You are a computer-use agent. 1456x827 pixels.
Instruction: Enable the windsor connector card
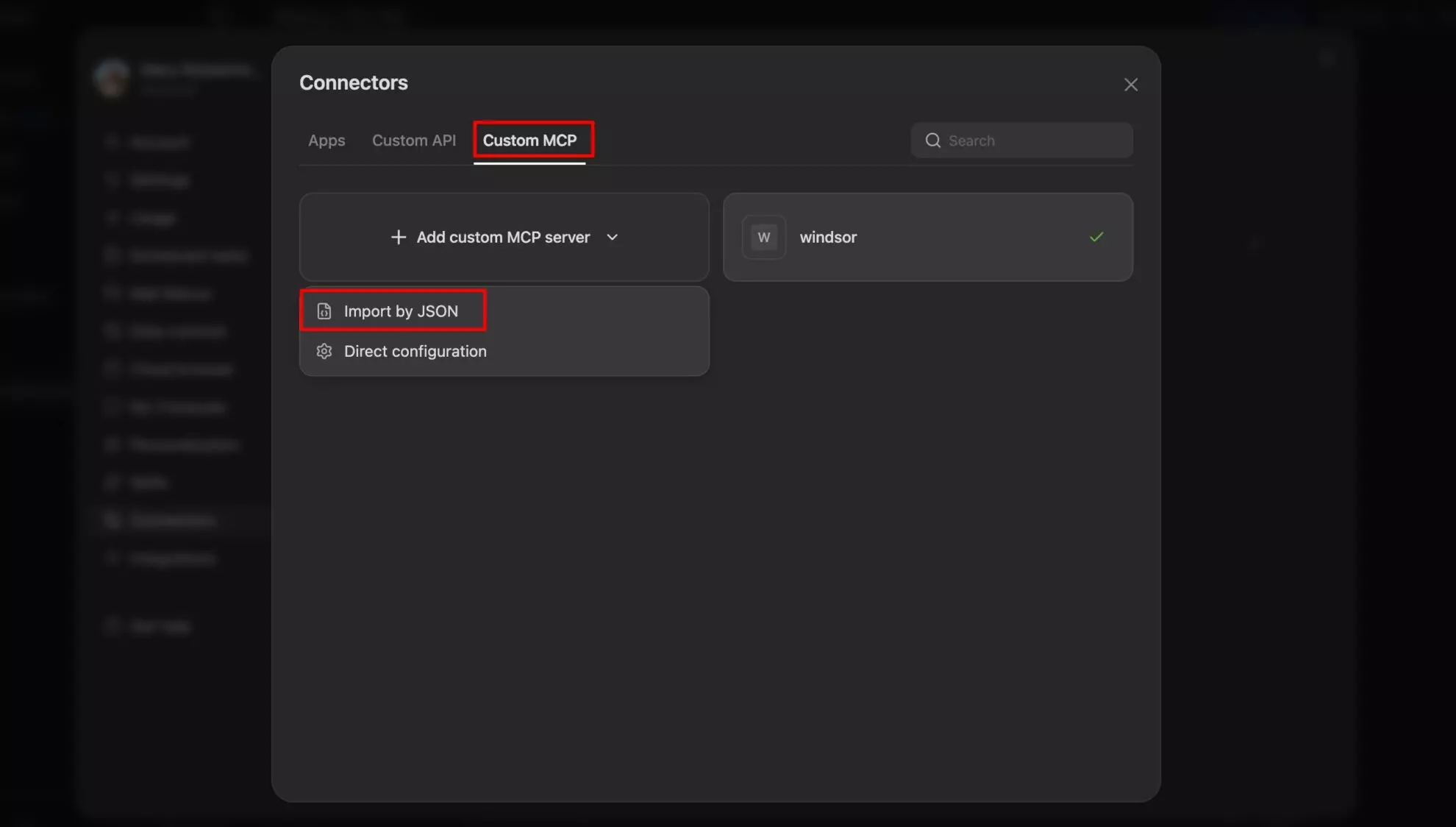click(x=927, y=237)
